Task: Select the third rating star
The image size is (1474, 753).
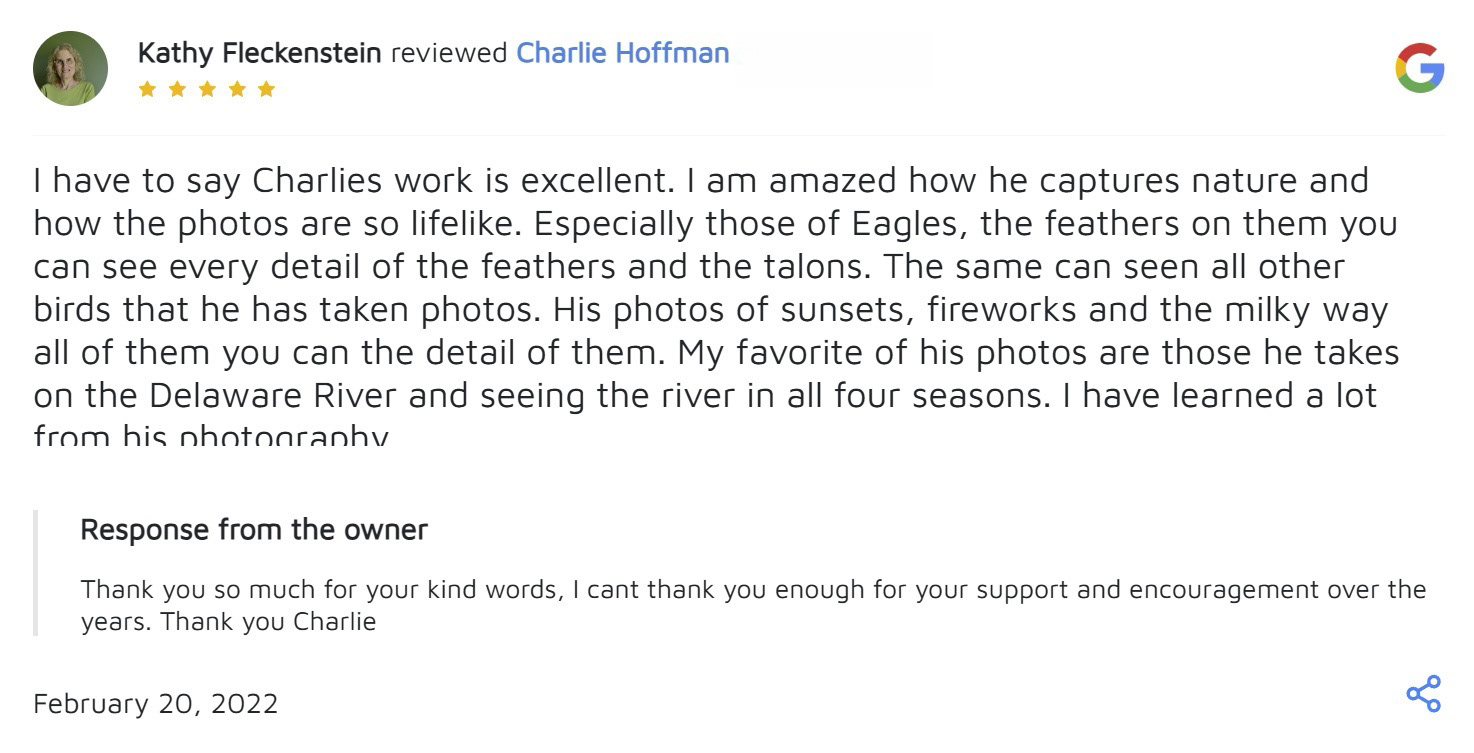Action: [x=207, y=89]
